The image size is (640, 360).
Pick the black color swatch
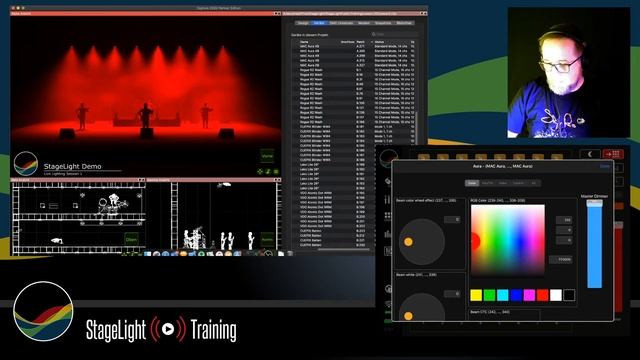click(x=569, y=295)
